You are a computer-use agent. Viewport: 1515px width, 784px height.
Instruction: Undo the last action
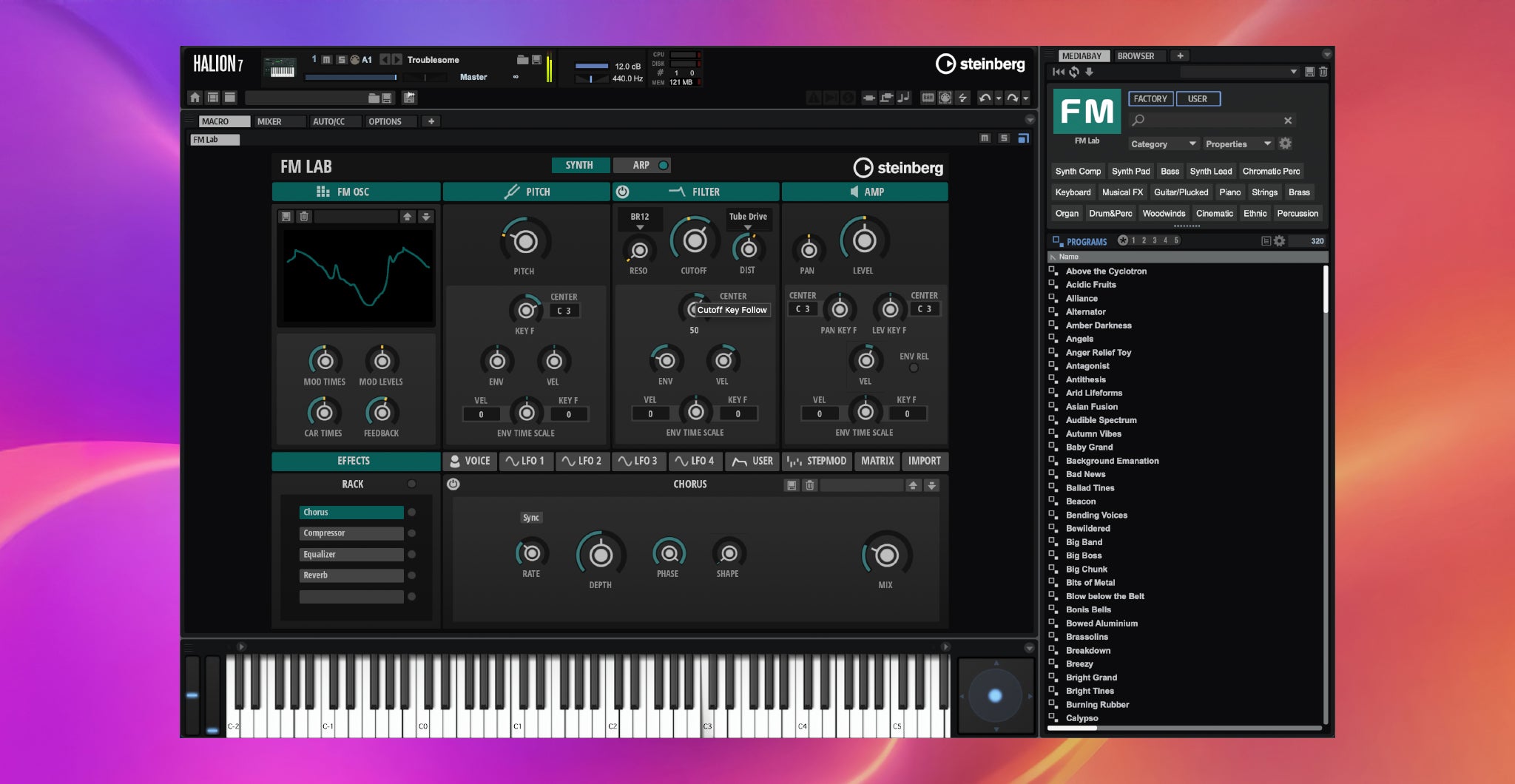click(984, 98)
